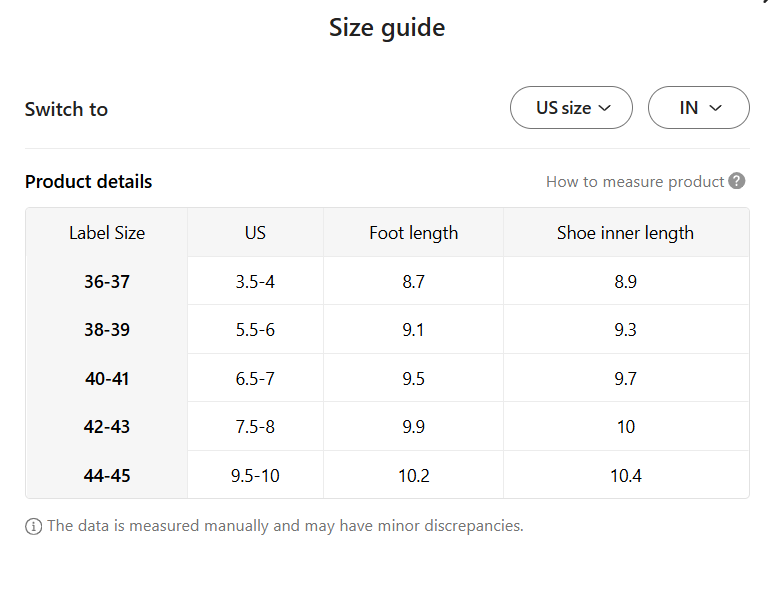Click the Size guide title
The height and width of the screenshot is (605, 775).
(x=387, y=27)
